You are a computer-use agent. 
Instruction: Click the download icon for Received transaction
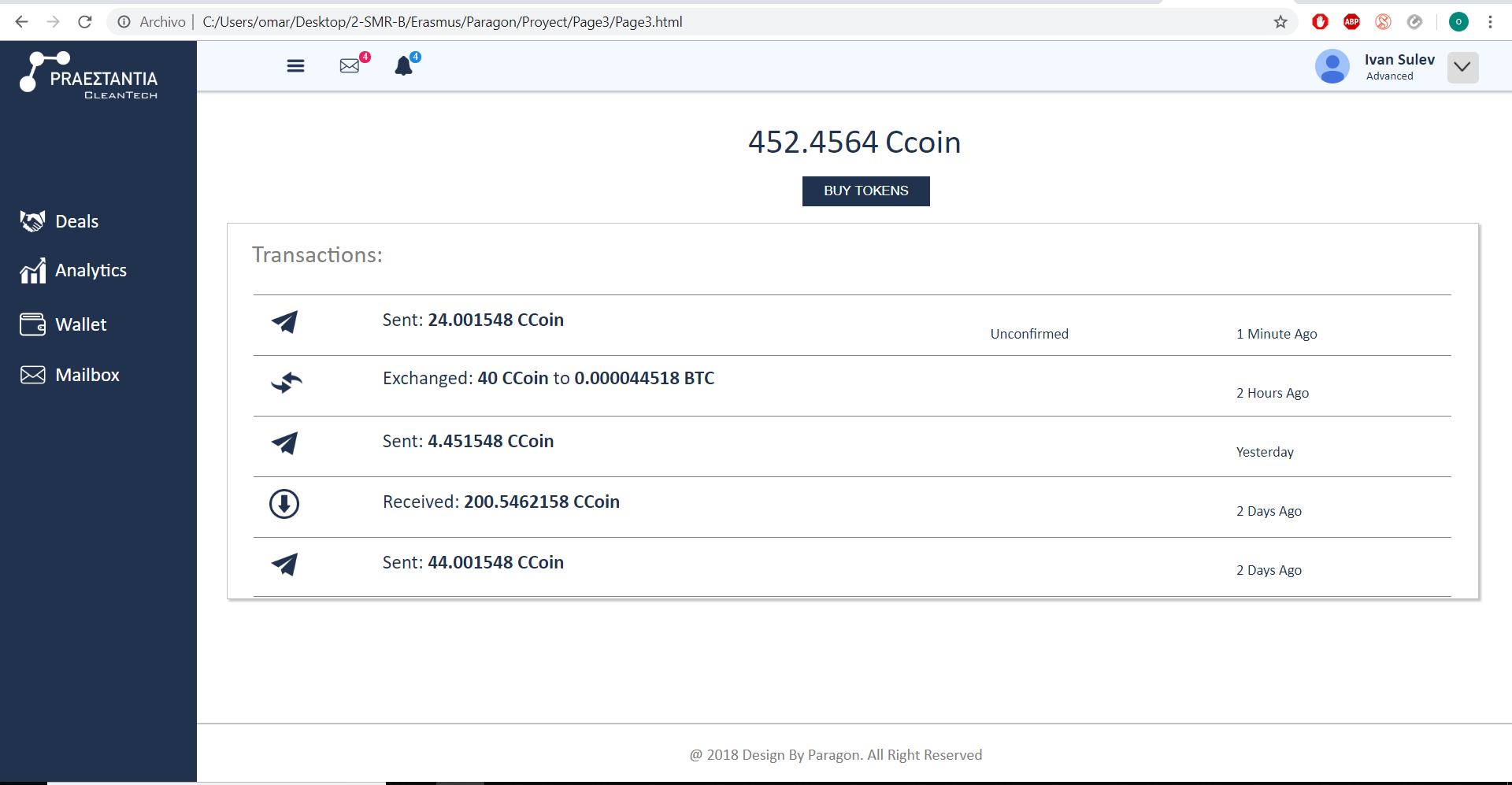[x=284, y=504]
